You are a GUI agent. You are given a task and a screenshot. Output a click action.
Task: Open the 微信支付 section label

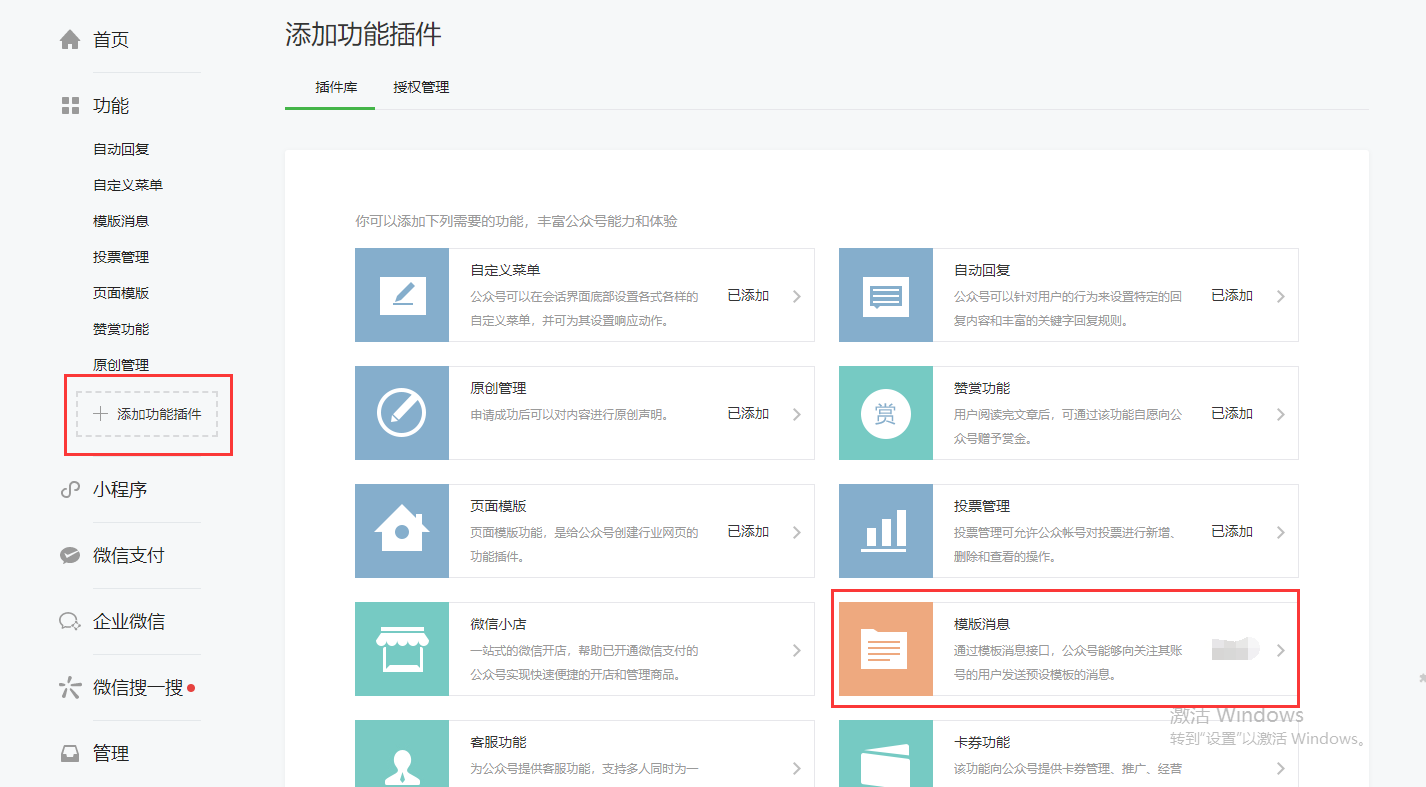click(129, 556)
